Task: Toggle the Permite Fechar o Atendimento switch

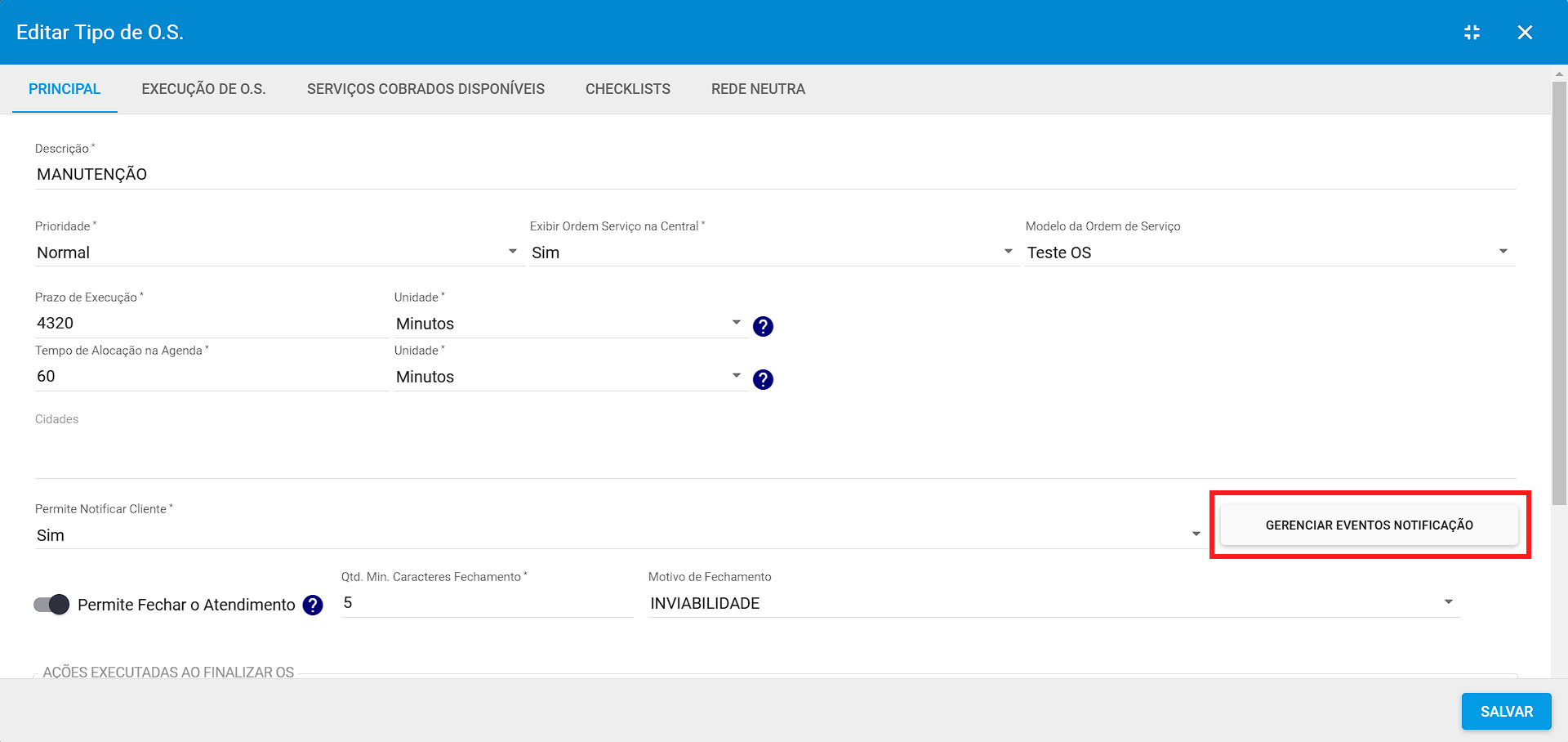Action: click(x=51, y=605)
